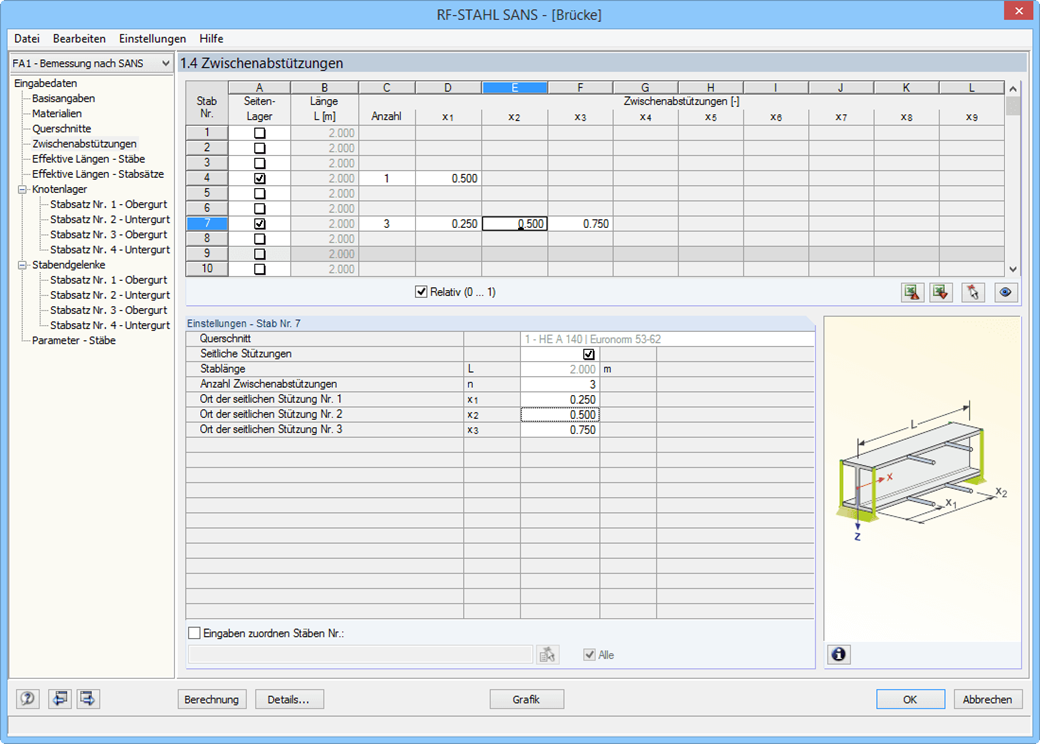This screenshot has height=744, width=1040.
Task: Click the pick members icon beside input field
Action: click(547, 655)
